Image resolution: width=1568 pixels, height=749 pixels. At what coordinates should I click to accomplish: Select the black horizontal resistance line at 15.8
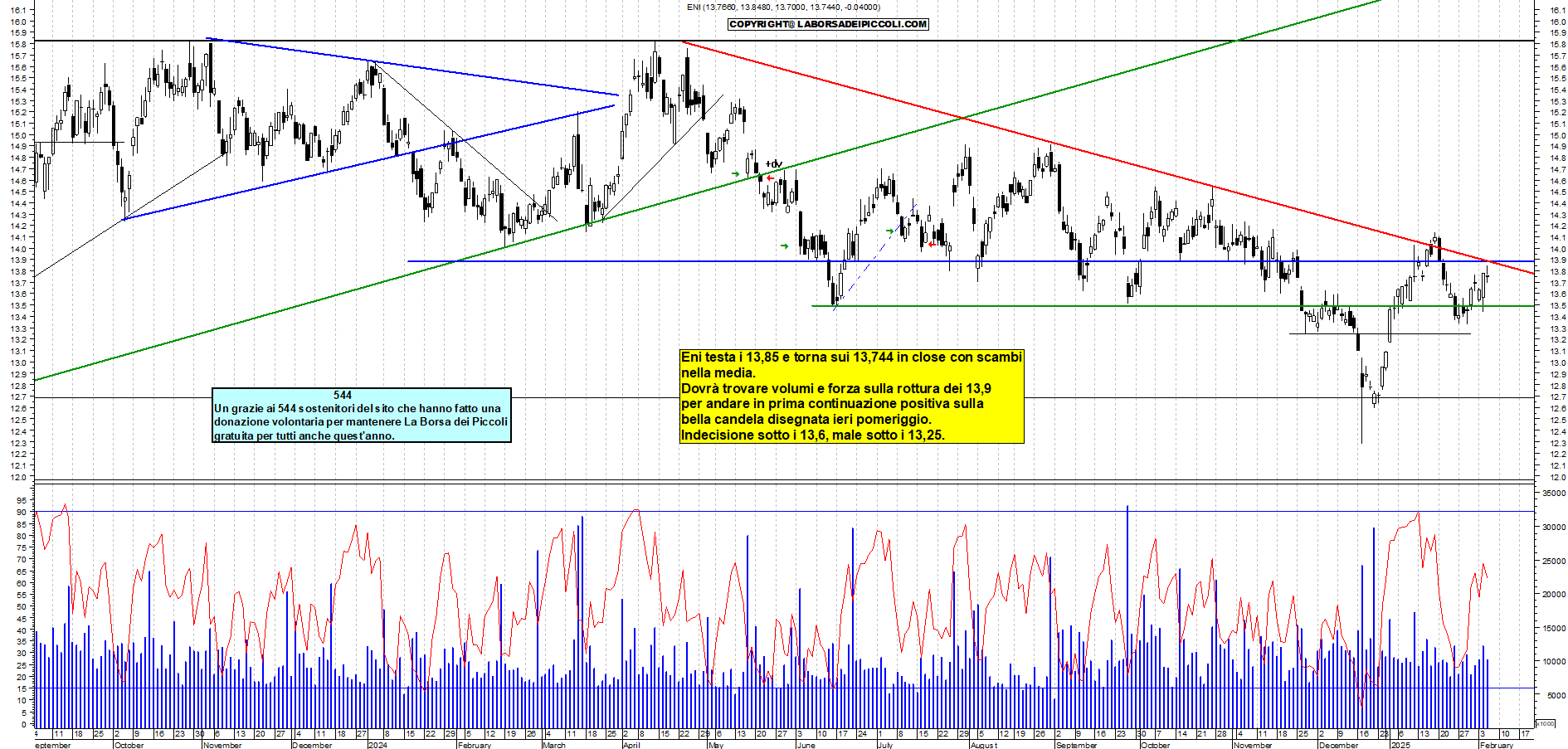(x=784, y=41)
